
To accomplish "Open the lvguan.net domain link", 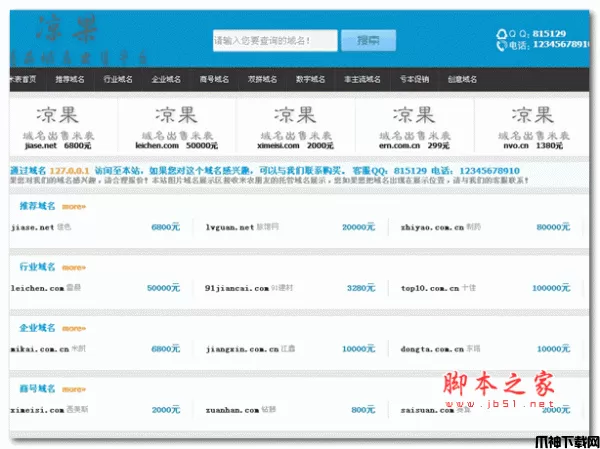I will point(228,227).
